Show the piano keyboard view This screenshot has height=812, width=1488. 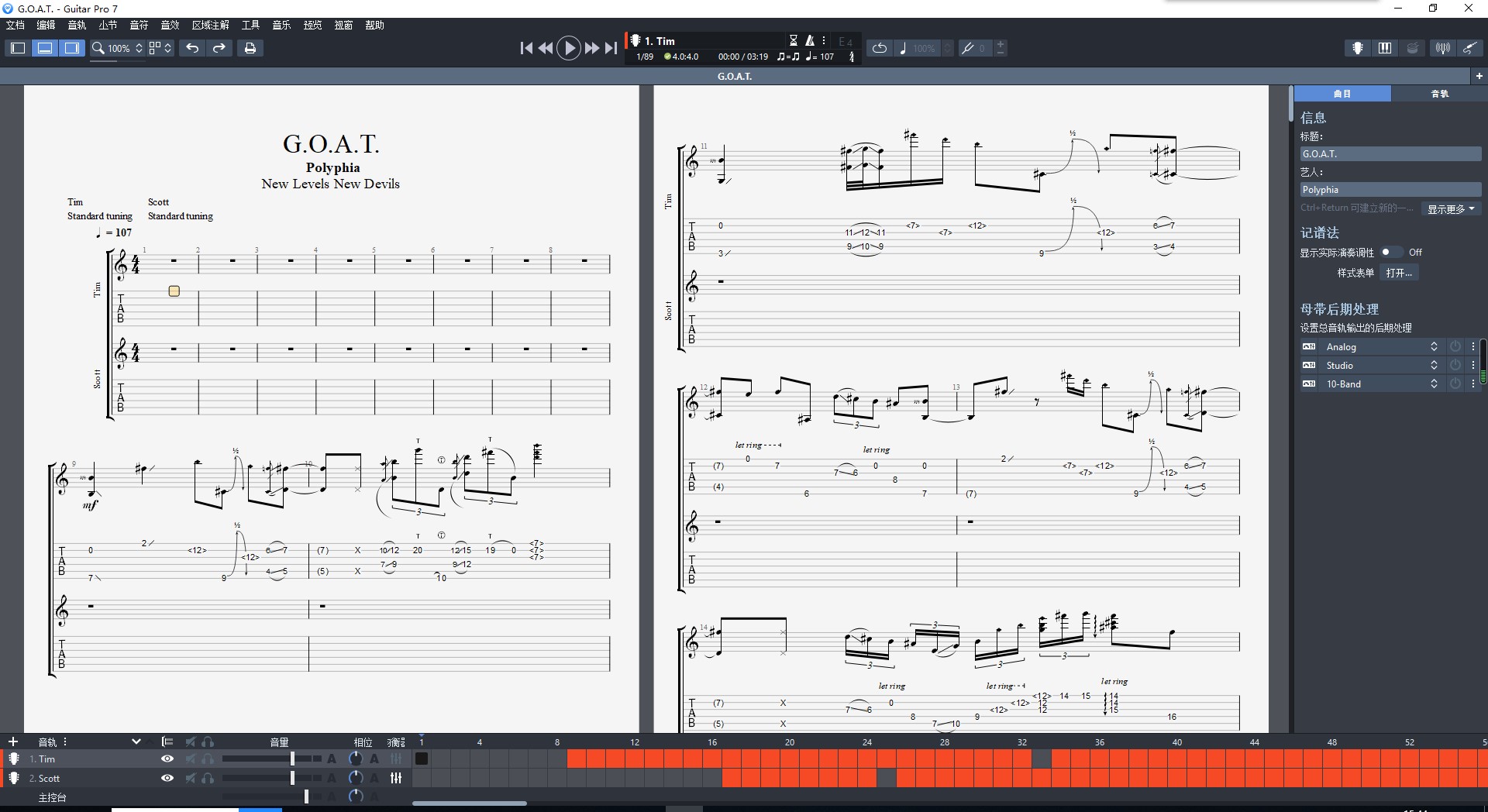(x=1385, y=48)
